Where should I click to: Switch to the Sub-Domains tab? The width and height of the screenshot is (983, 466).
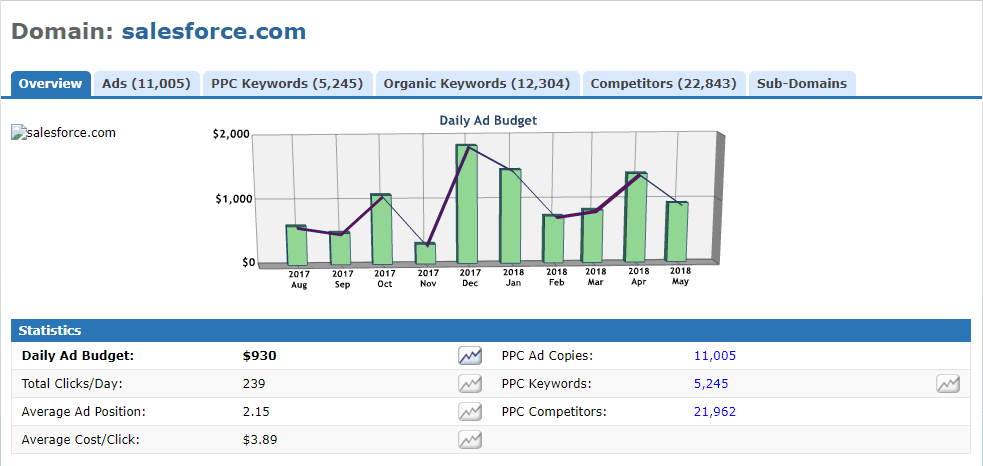(802, 83)
